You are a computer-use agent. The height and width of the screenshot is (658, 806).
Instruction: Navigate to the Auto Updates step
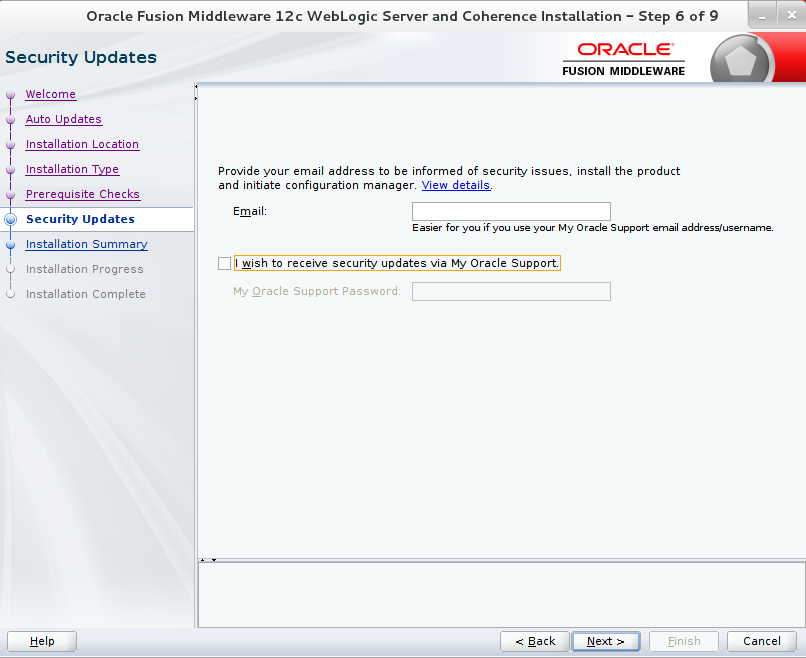pyautogui.click(x=63, y=119)
